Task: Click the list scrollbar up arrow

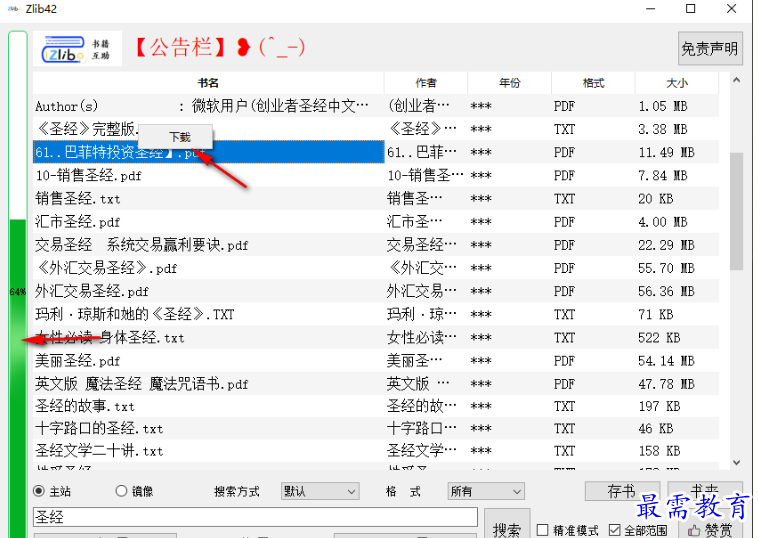Action: pyautogui.click(x=736, y=80)
